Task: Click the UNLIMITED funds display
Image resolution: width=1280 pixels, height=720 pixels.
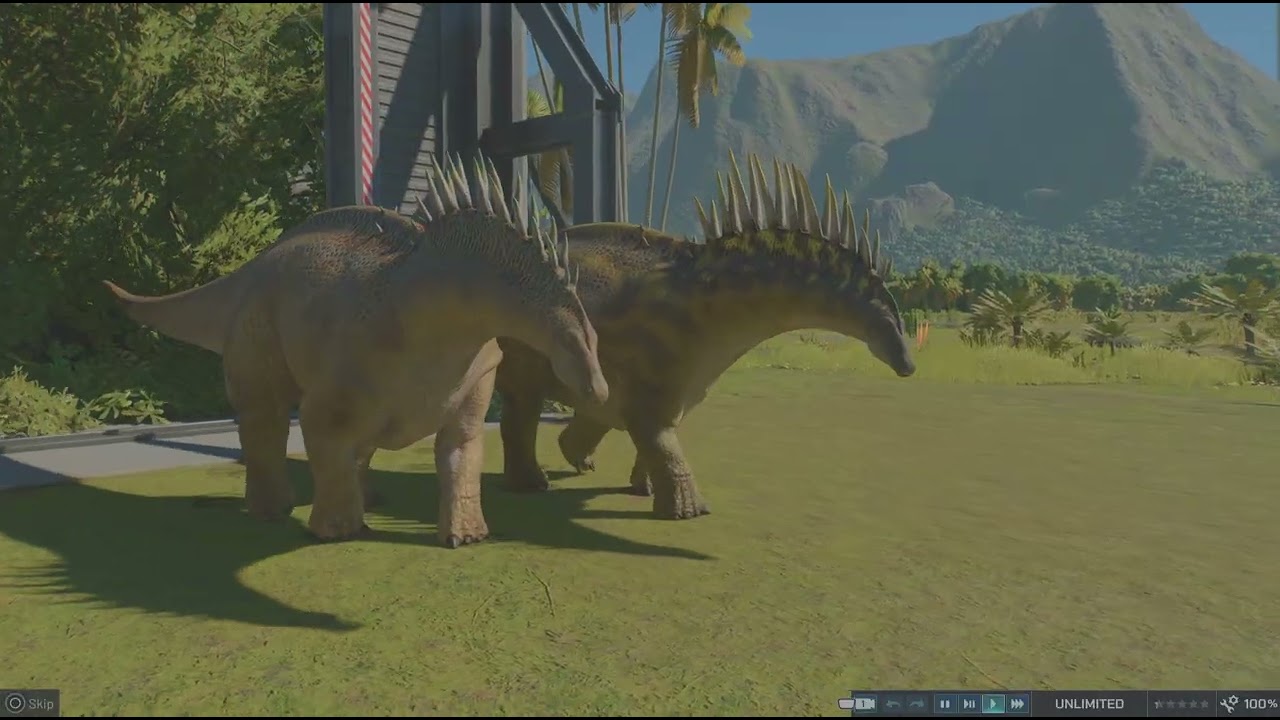Action: click(1089, 704)
